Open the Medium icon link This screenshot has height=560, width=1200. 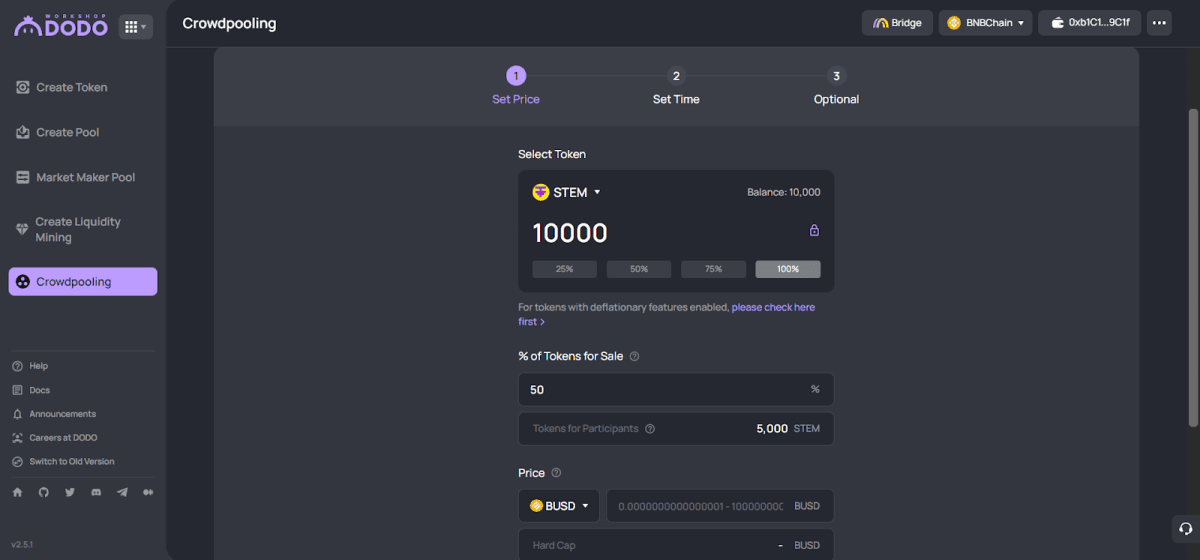[x=148, y=492]
